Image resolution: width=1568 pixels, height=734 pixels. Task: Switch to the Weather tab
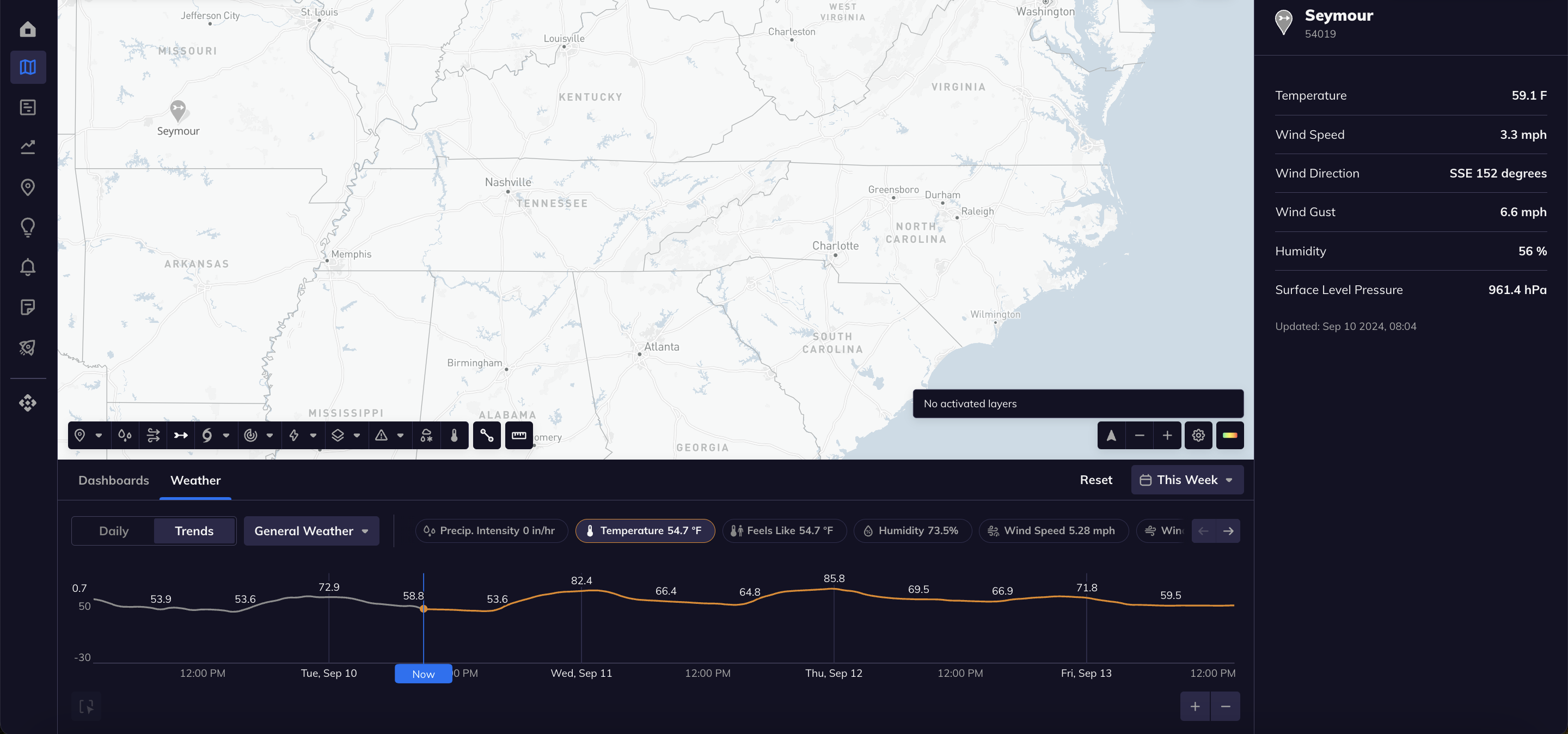(196, 480)
